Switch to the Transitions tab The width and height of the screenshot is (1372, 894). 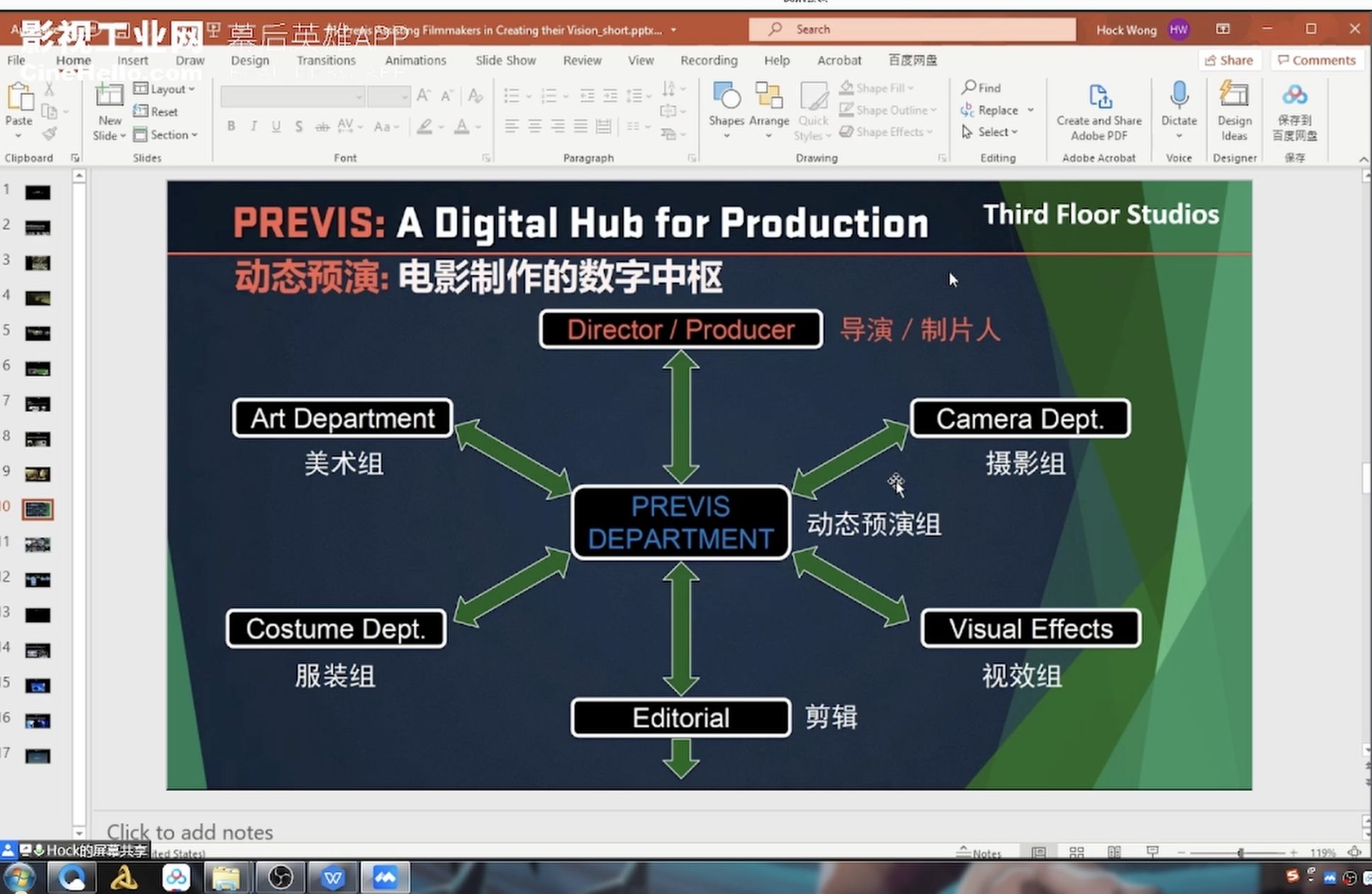coord(326,60)
